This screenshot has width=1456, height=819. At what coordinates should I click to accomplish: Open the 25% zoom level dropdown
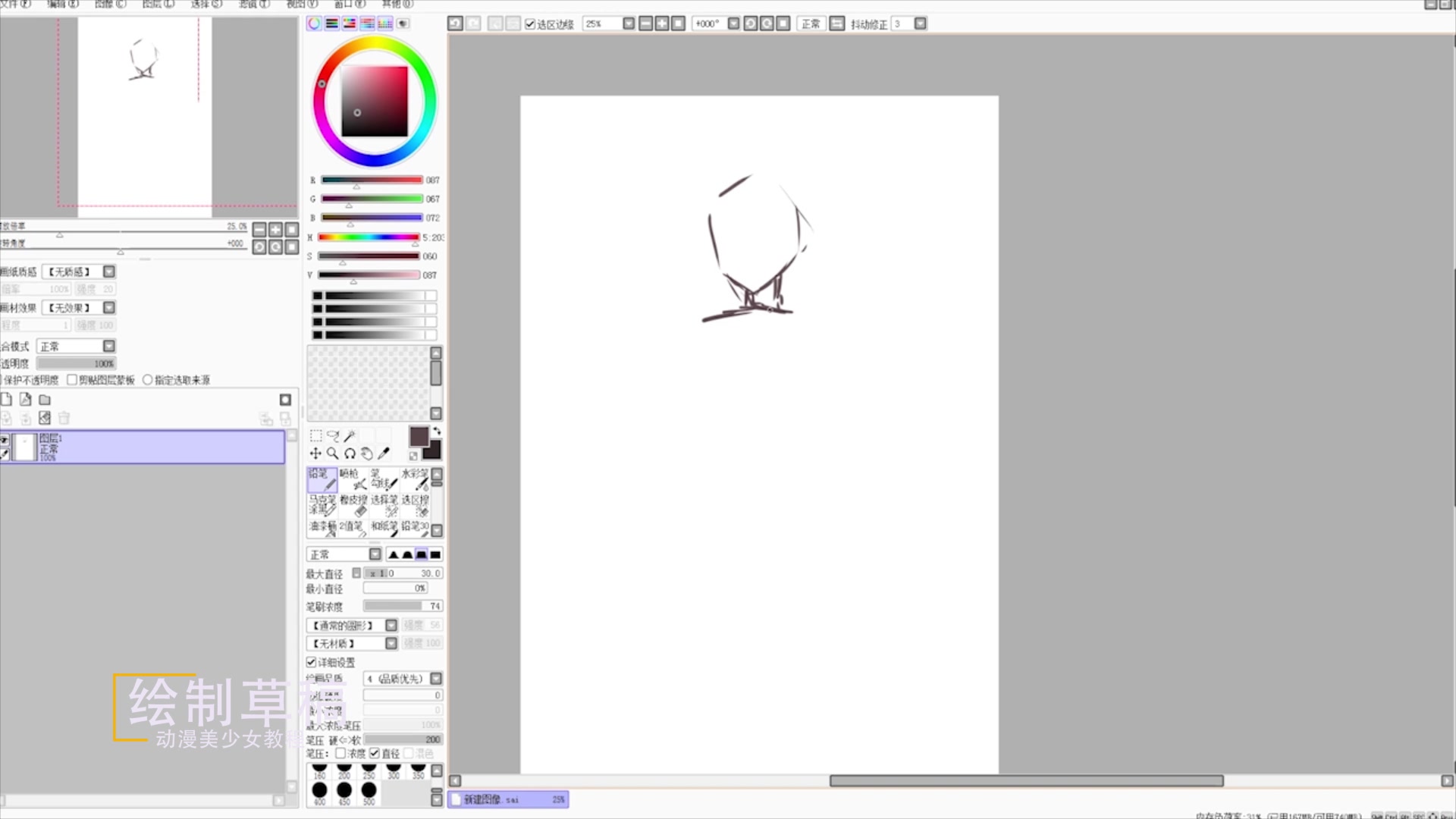(629, 24)
